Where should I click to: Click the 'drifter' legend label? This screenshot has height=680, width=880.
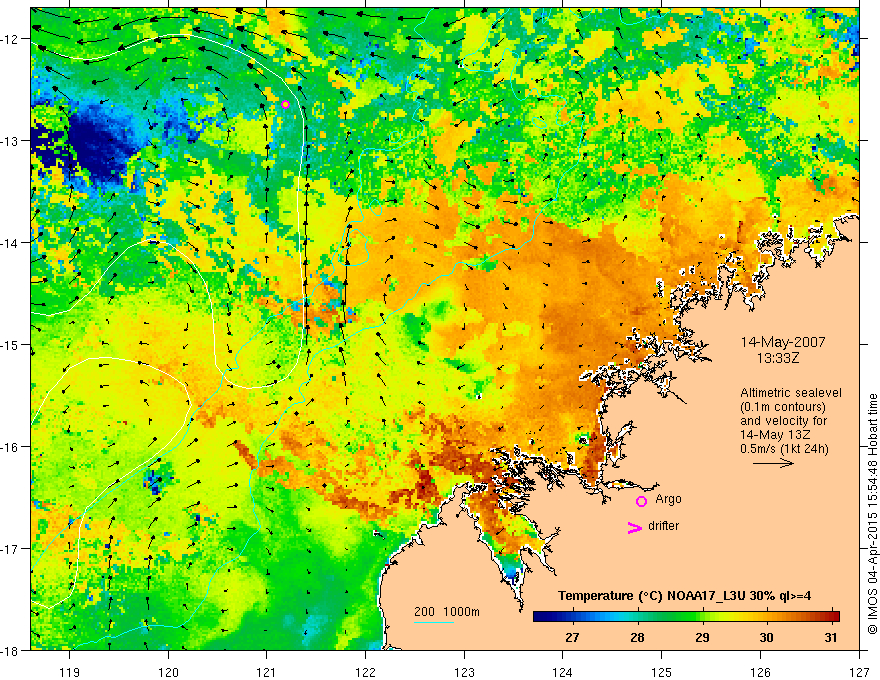point(663,526)
